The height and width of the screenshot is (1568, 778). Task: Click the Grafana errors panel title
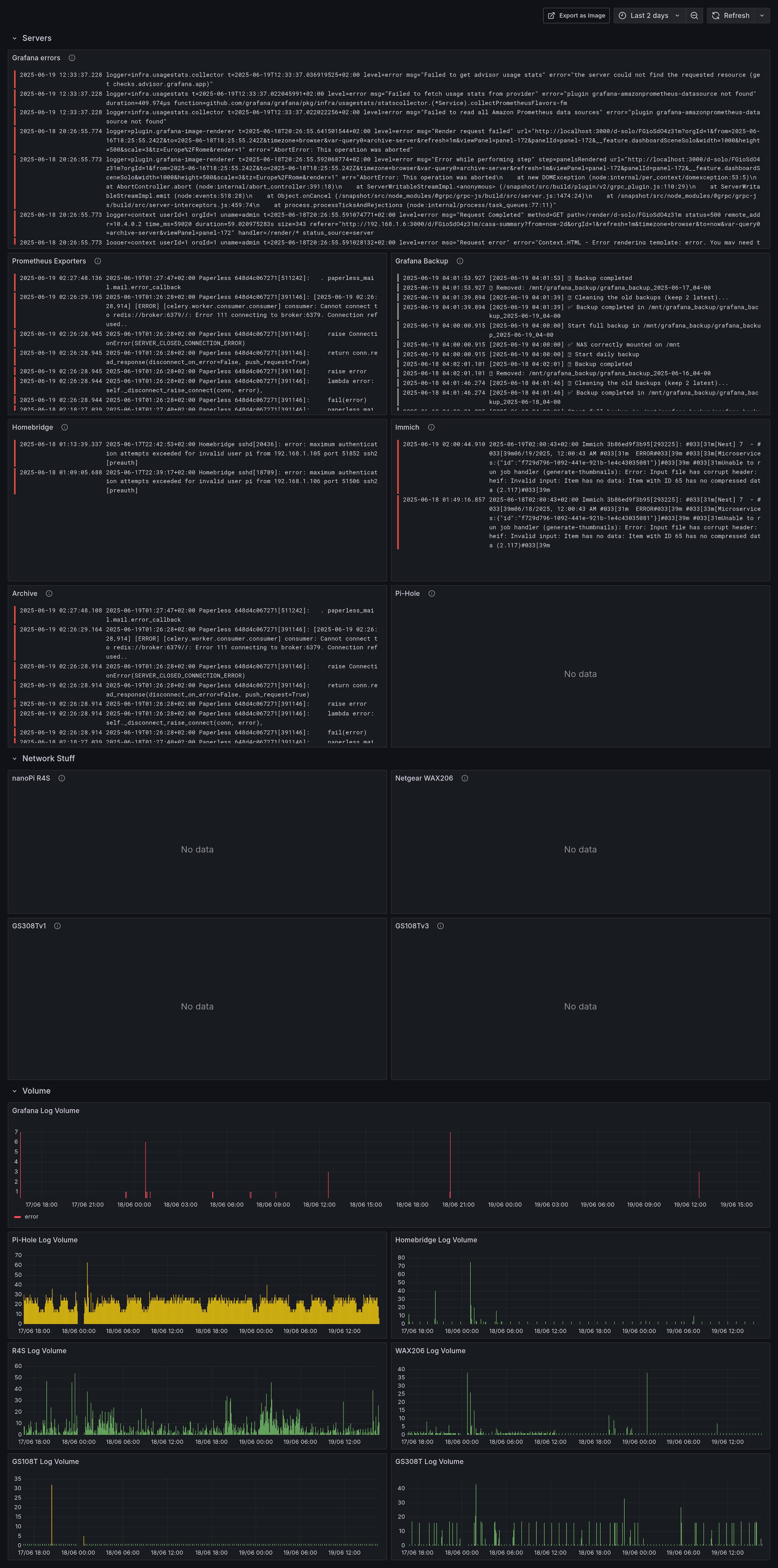click(36, 58)
